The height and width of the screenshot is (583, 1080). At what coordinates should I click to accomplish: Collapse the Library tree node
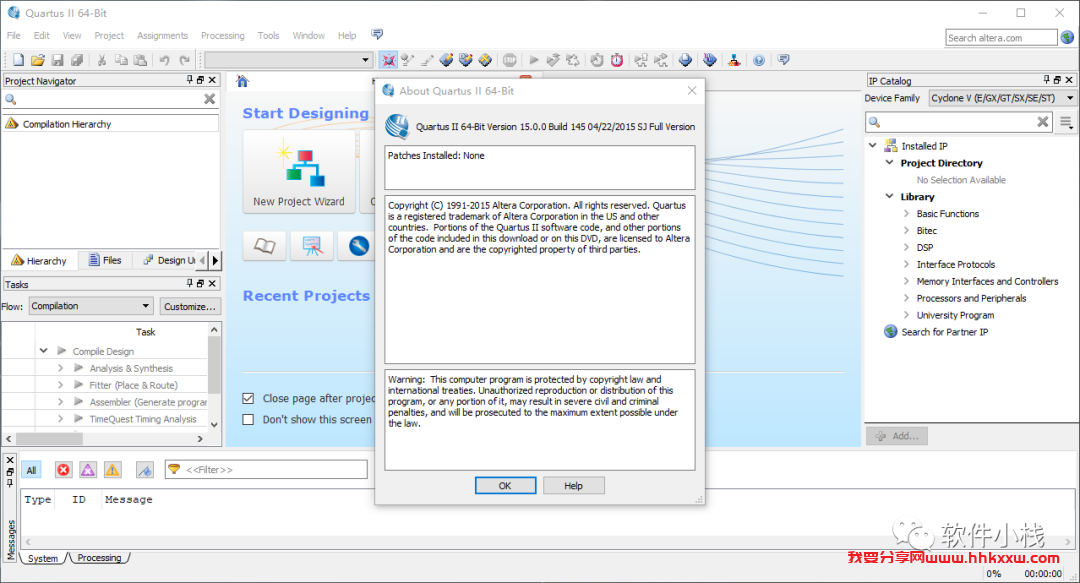(889, 196)
